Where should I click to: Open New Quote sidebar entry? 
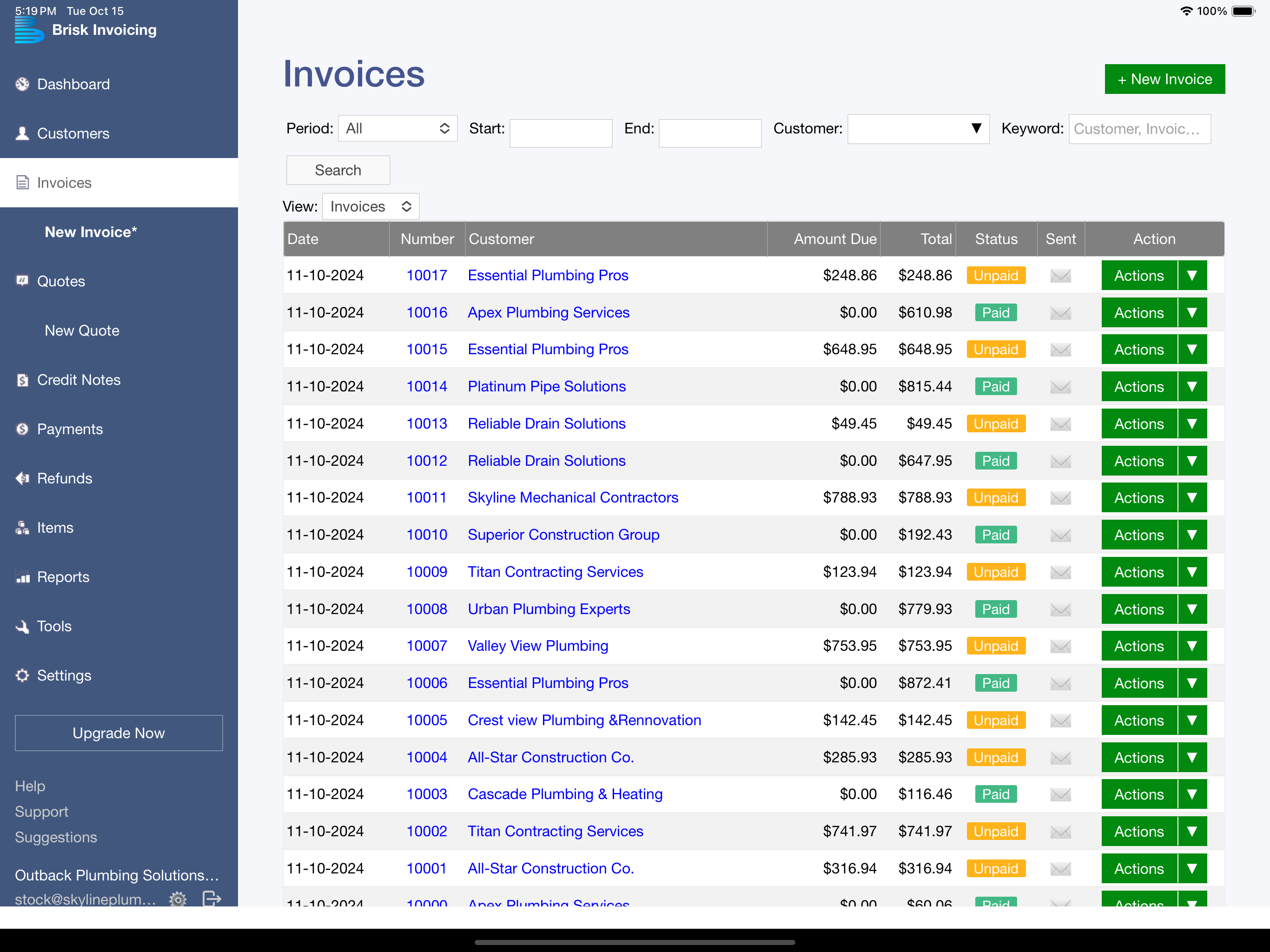point(119,331)
